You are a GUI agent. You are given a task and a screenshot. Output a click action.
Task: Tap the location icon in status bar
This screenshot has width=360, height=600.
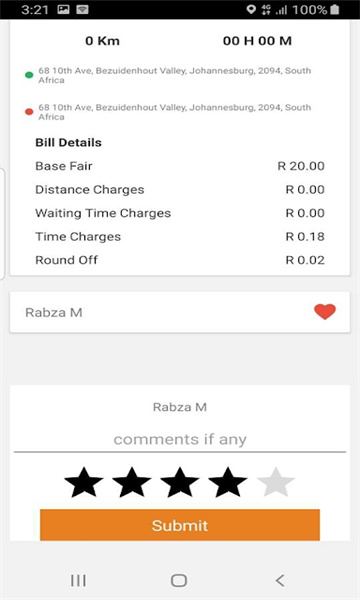(x=251, y=10)
